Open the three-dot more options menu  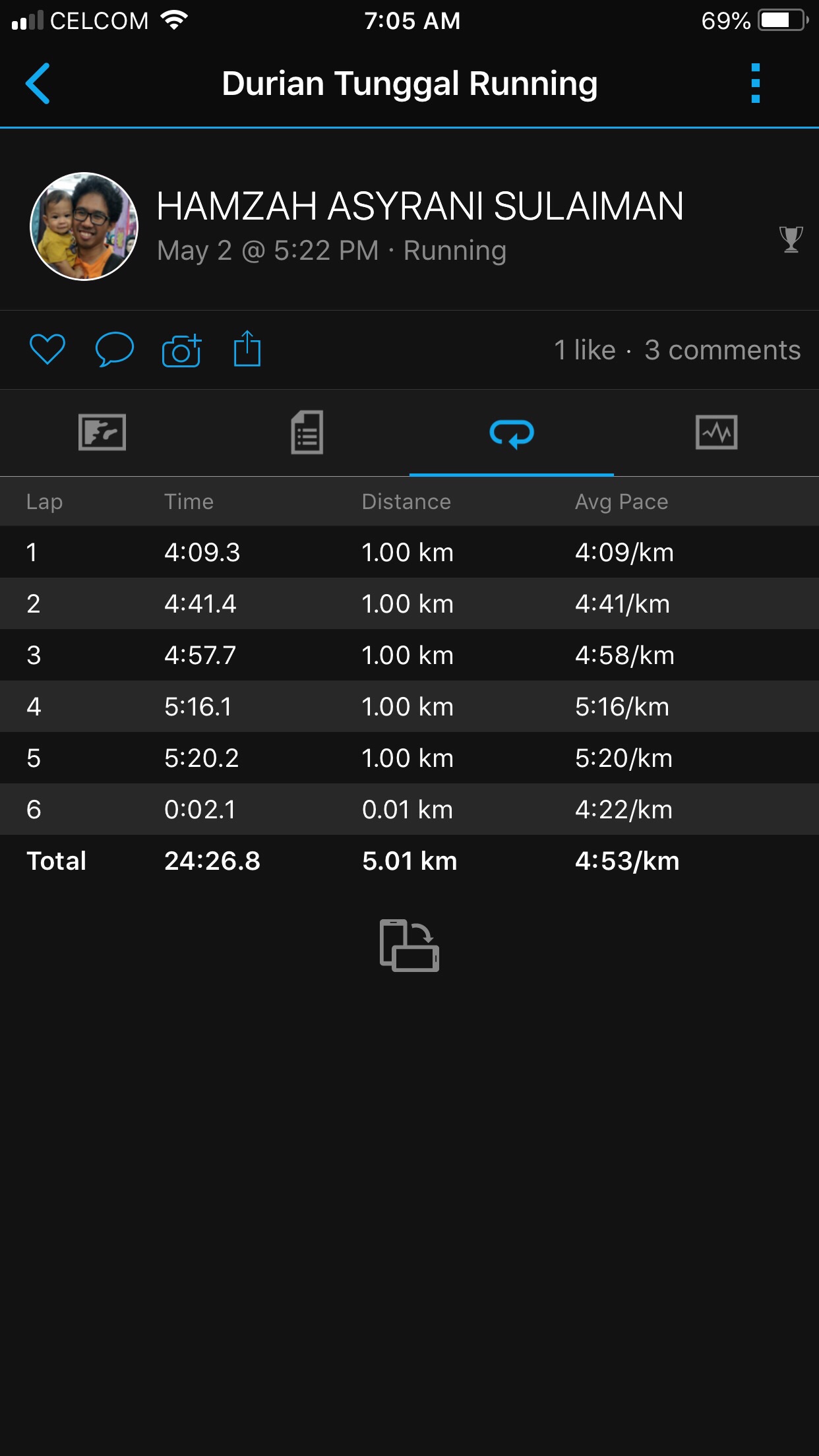pyautogui.click(x=756, y=84)
